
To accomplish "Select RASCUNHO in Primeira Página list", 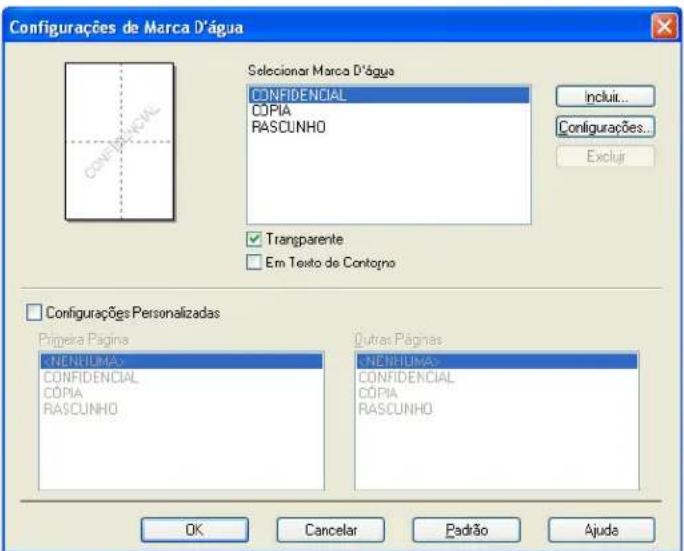I will coord(181,409).
